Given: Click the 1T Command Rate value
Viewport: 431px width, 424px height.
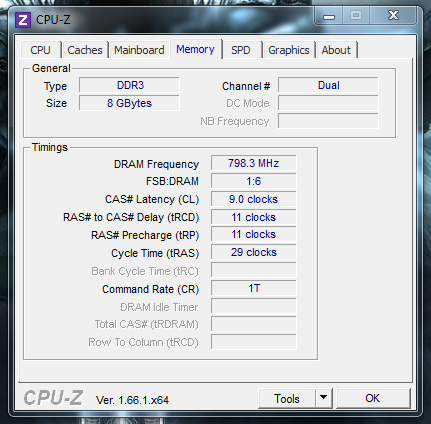Looking at the screenshot, I should [x=254, y=288].
